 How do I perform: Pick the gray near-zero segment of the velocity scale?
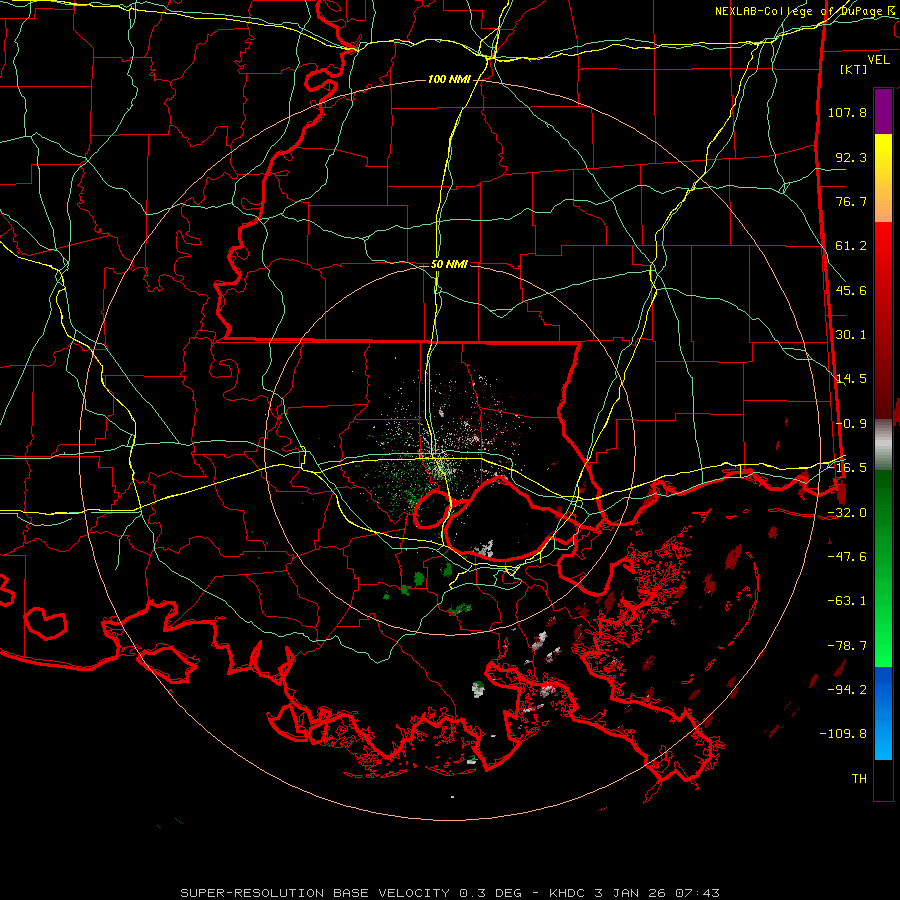click(883, 445)
